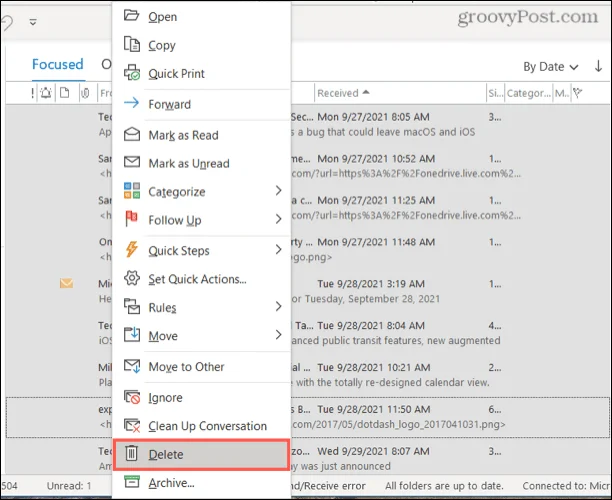This screenshot has width=612, height=500.
Task: Click the Attachment paperclip column icon
Action: 85,93
